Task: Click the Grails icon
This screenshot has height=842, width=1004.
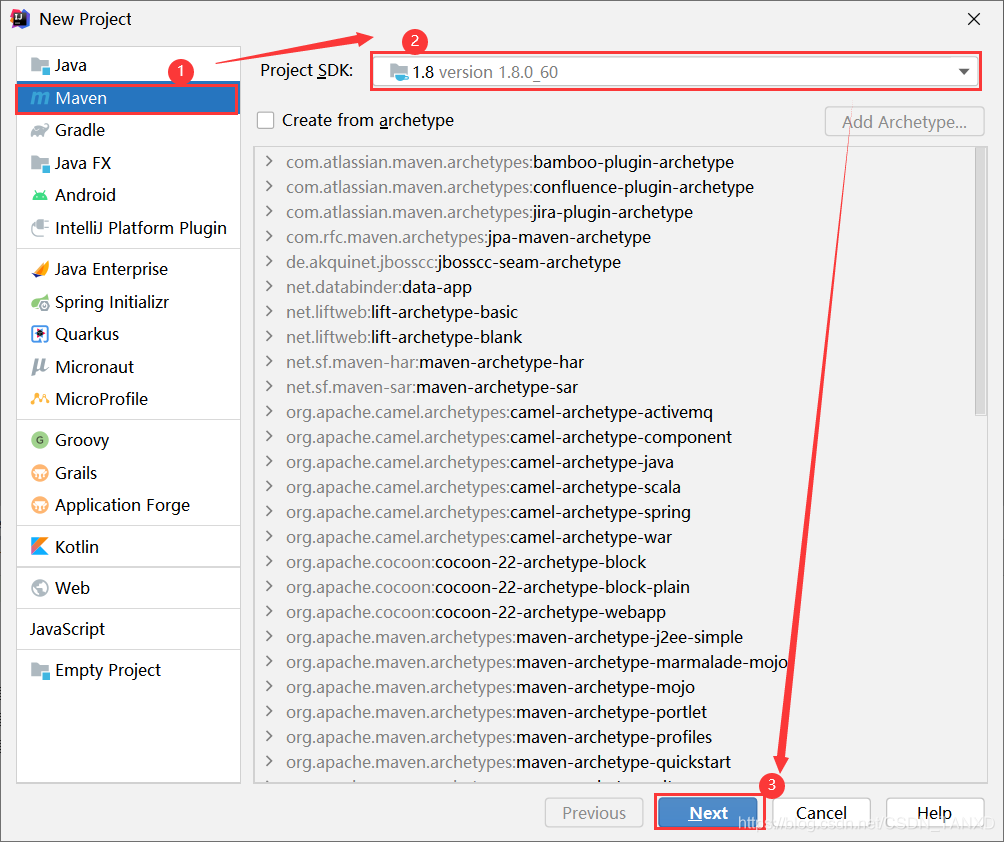Action: click(x=40, y=473)
